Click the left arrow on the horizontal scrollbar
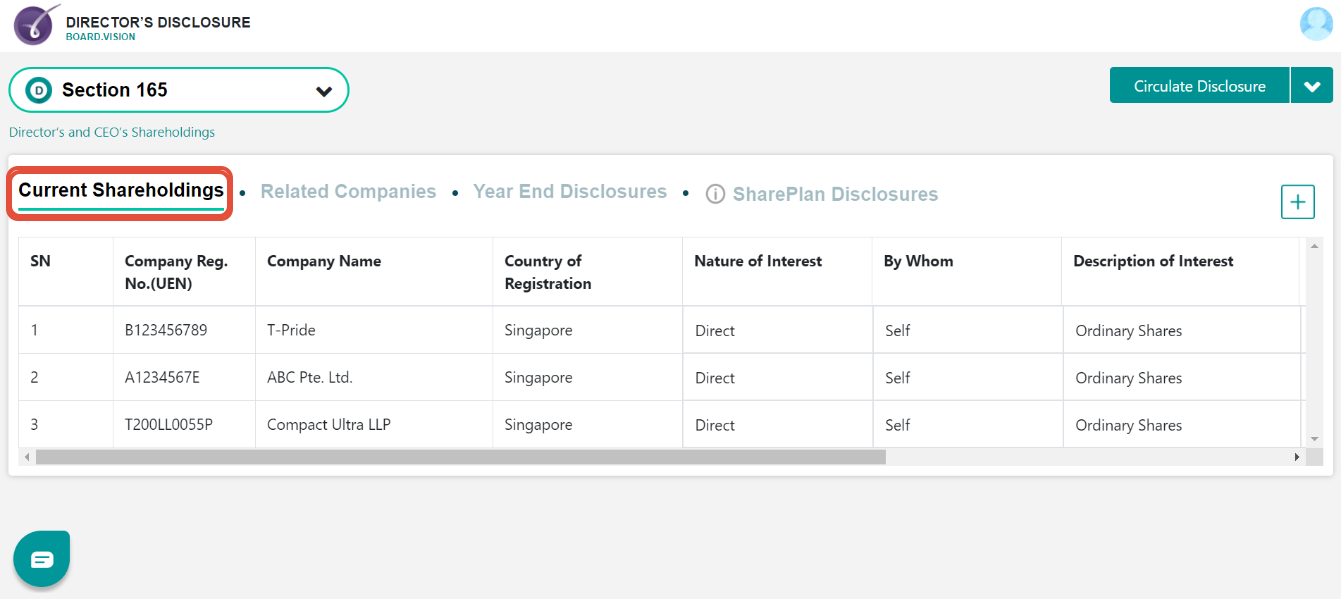Screen dimensions: 1341x599 pyautogui.click(x=29, y=457)
